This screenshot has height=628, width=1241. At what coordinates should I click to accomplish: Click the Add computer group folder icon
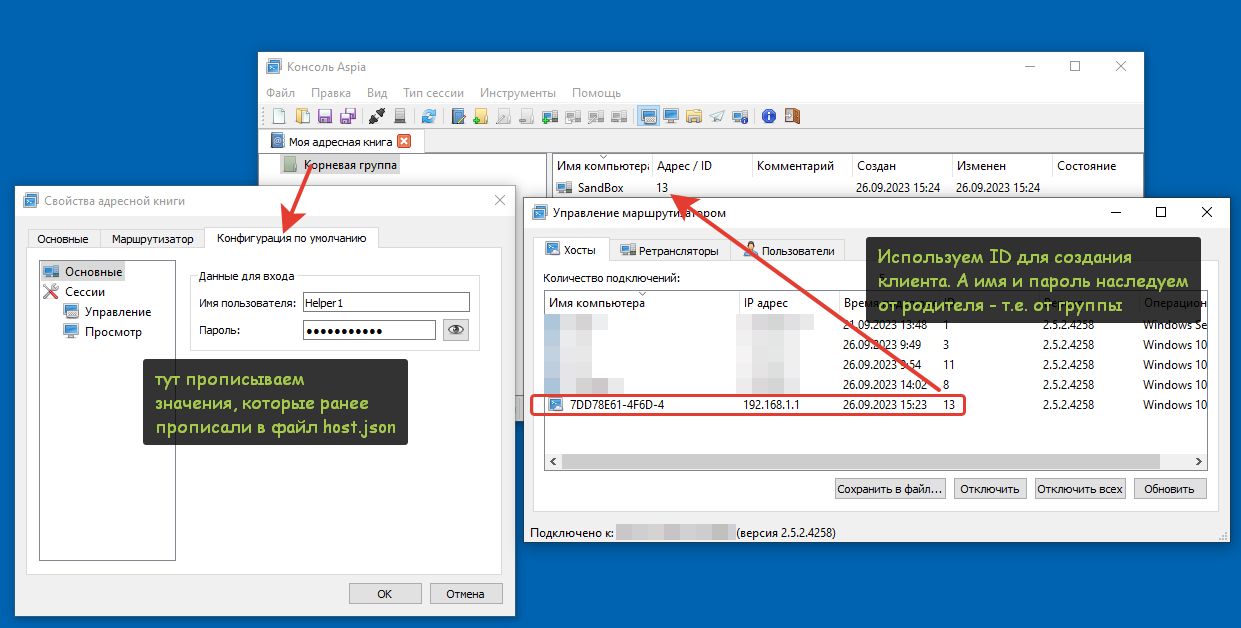click(481, 116)
